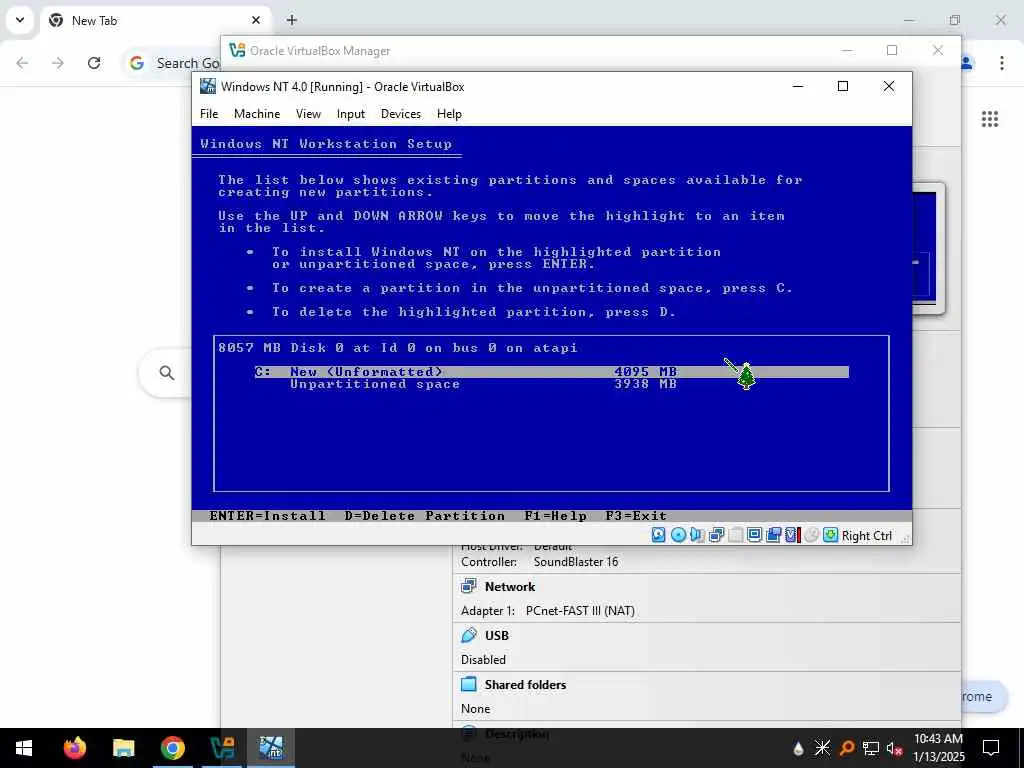Click the shared folders indicator in VM status bar
The width and height of the screenshot is (1024, 768).
click(773, 536)
